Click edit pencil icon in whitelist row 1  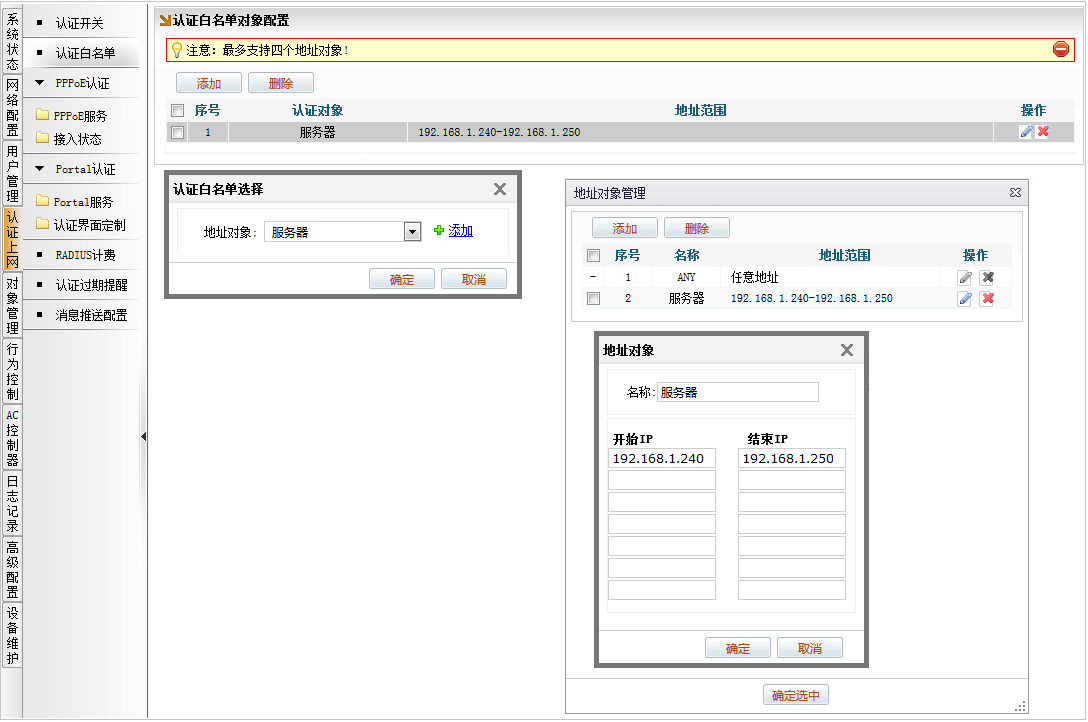[x=1026, y=132]
